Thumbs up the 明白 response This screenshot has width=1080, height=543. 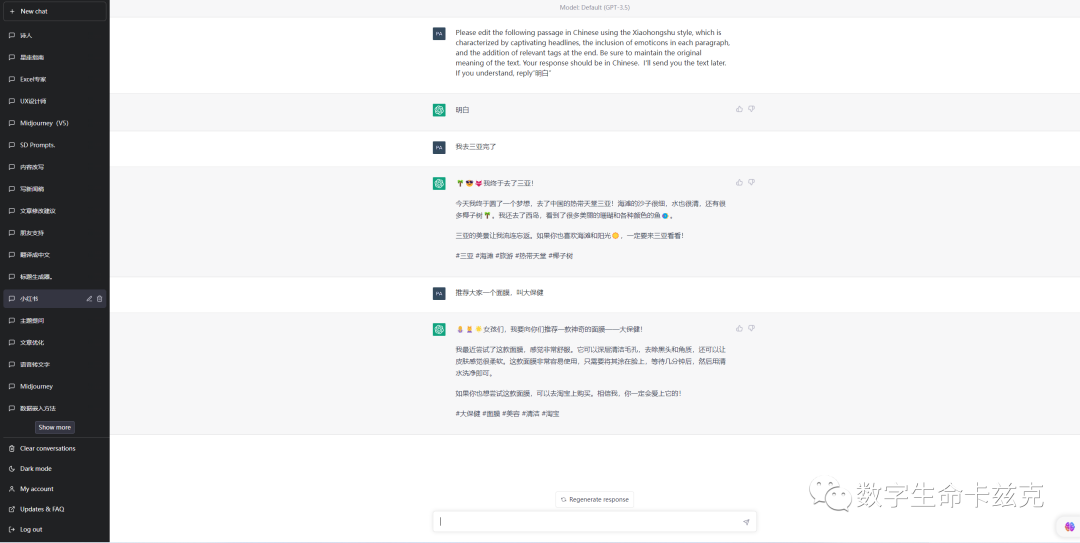pyautogui.click(x=739, y=109)
